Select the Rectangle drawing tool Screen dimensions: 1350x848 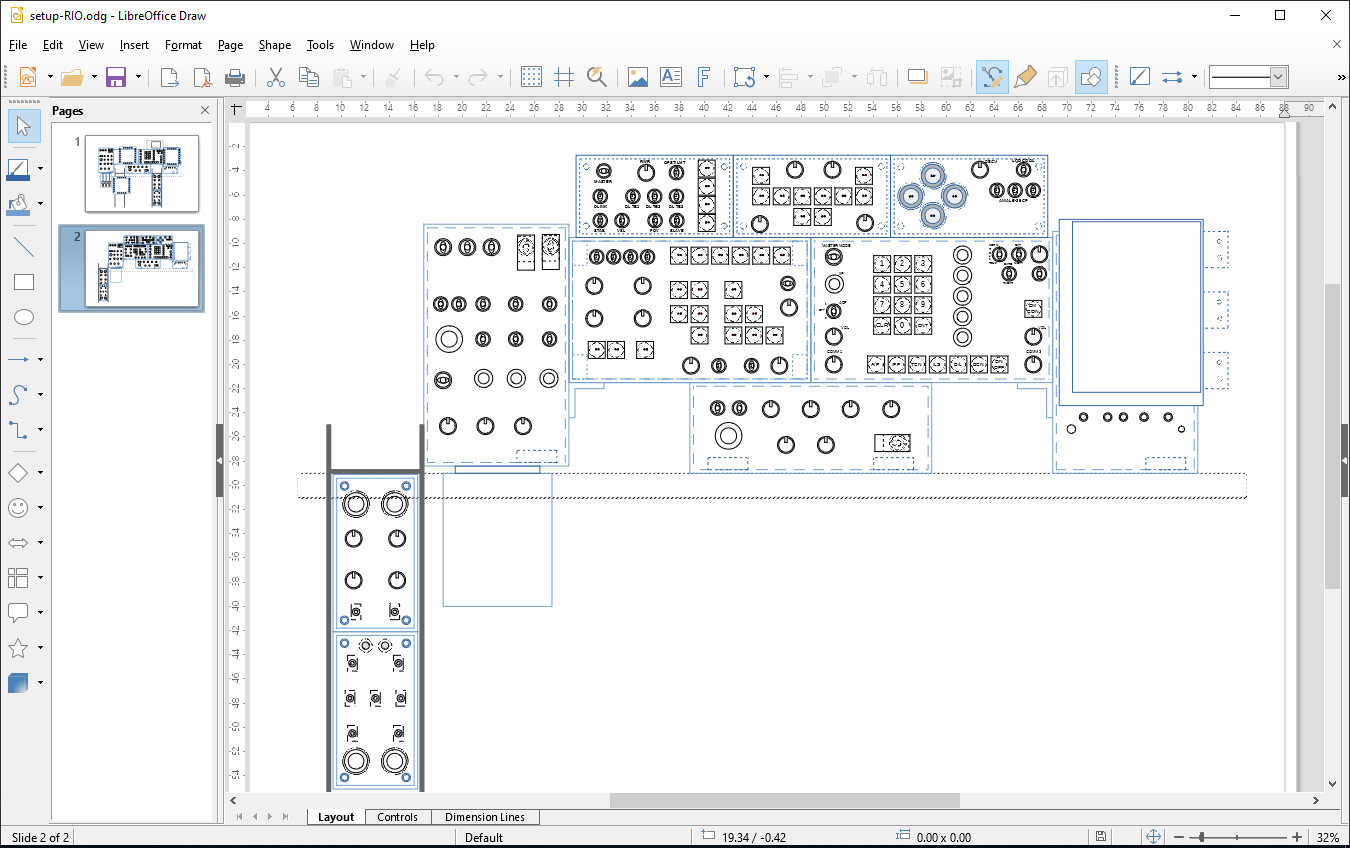click(x=24, y=283)
